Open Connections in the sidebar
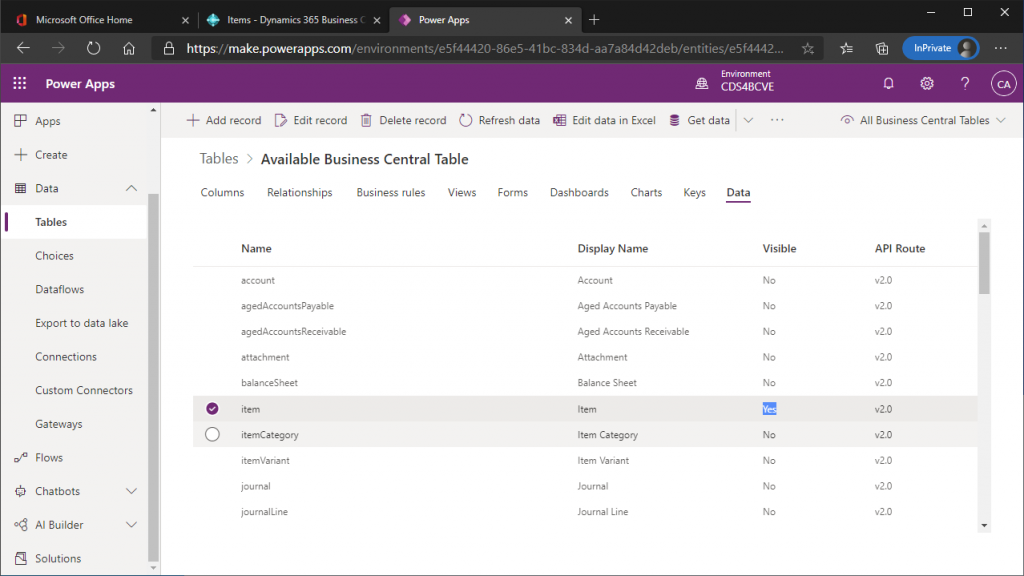The width and height of the screenshot is (1024, 576). click(66, 357)
